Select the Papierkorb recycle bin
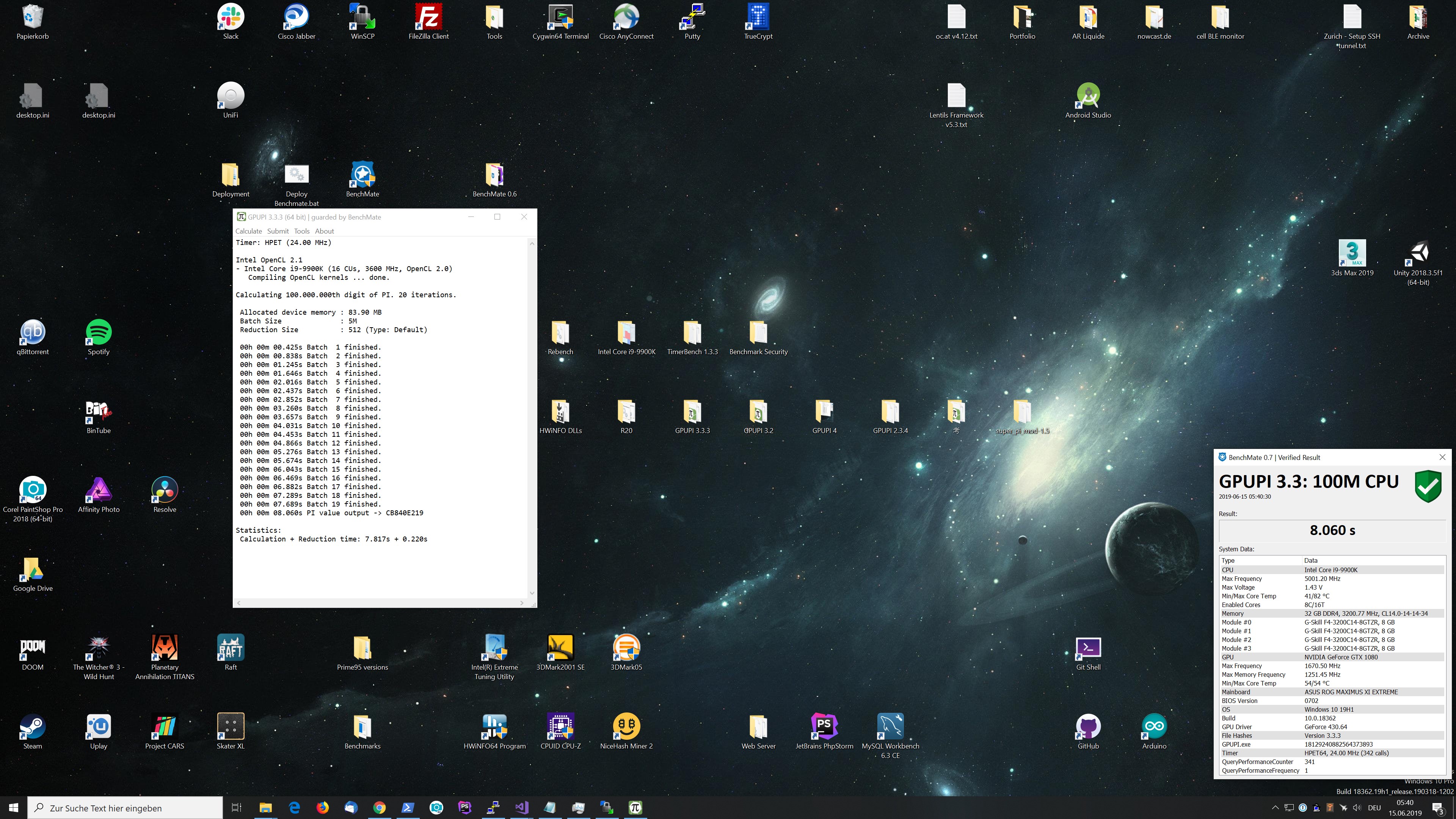This screenshot has height=819, width=1456. point(33,22)
